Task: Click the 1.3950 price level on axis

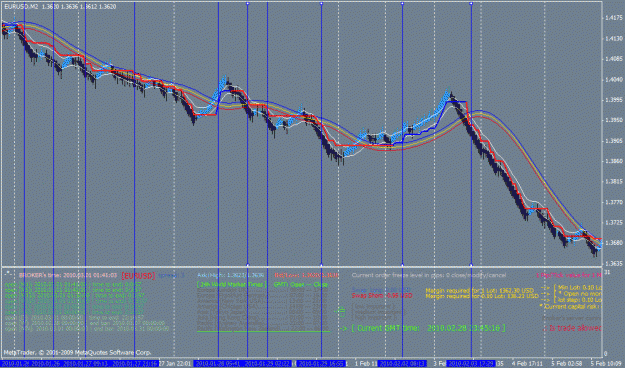Action: click(x=614, y=120)
